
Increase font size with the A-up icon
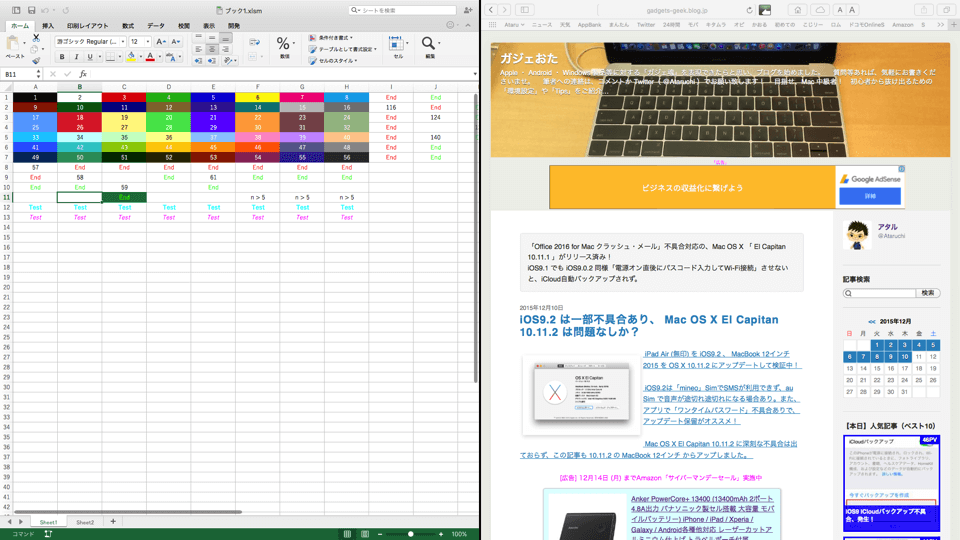pyautogui.click(x=161, y=42)
